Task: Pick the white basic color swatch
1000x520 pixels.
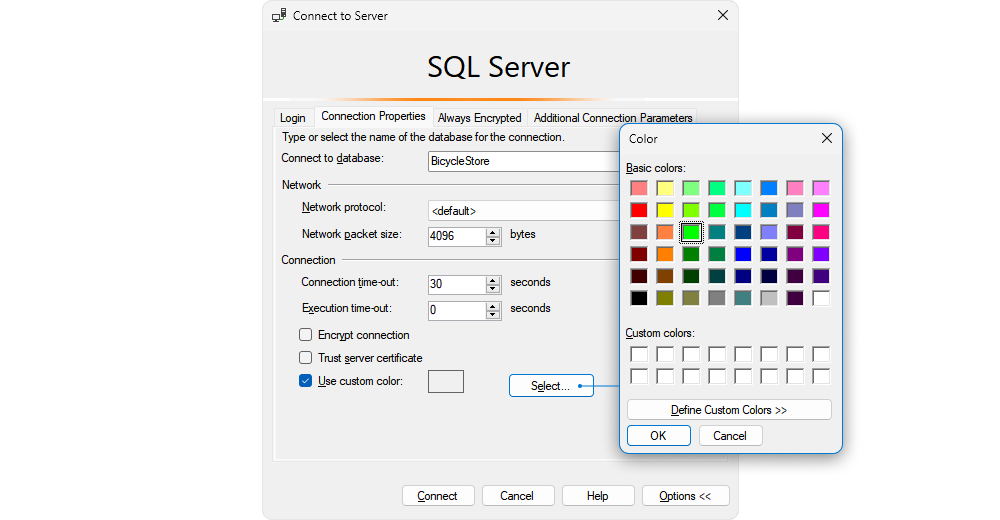Action: [x=821, y=298]
